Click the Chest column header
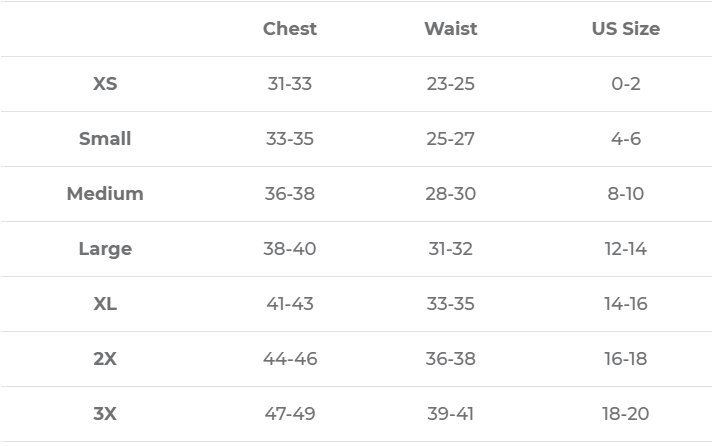Image resolution: width=712 pixels, height=446 pixels. [290, 29]
